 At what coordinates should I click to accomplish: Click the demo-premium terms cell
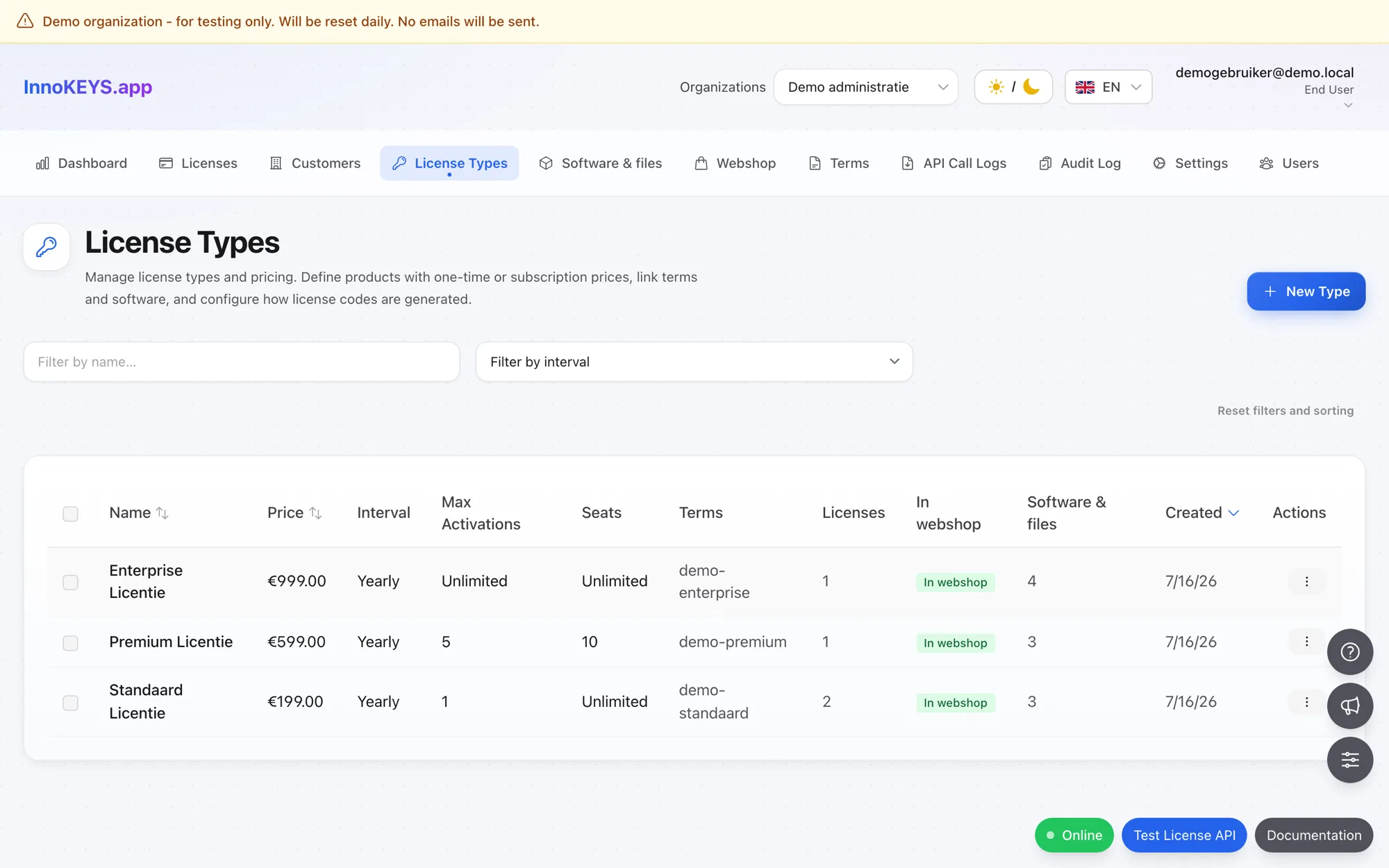click(x=733, y=642)
